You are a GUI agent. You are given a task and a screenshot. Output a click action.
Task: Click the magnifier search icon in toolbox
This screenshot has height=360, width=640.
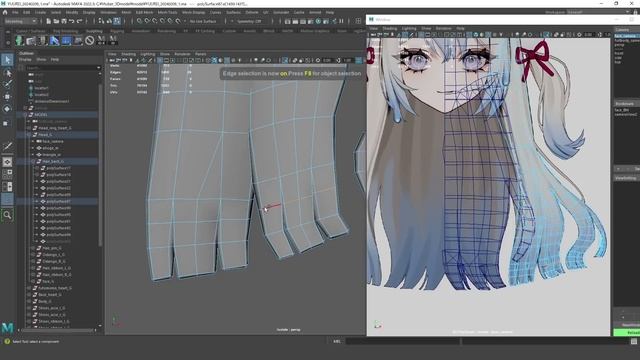coord(7,215)
